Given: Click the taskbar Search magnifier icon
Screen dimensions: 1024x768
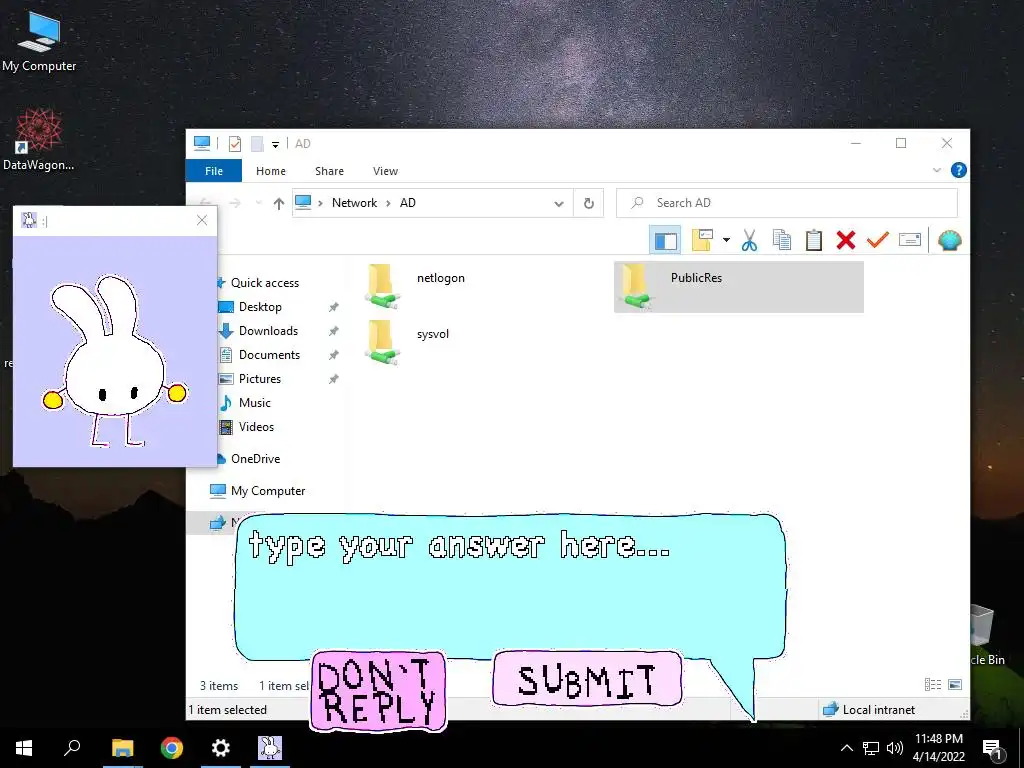Looking at the screenshot, I should click(72, 748).
